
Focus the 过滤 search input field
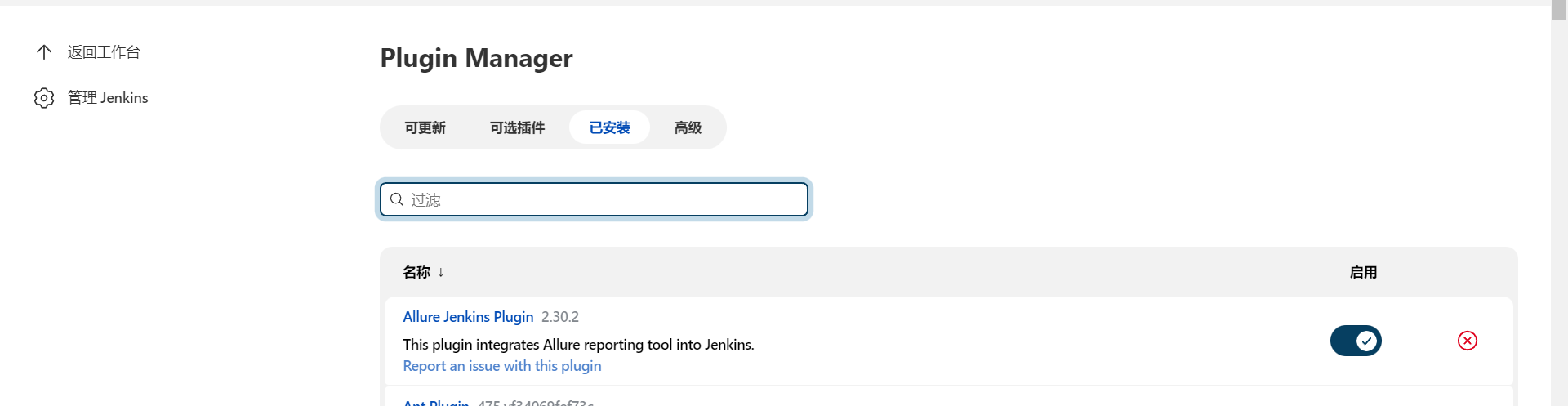point(604,199)
